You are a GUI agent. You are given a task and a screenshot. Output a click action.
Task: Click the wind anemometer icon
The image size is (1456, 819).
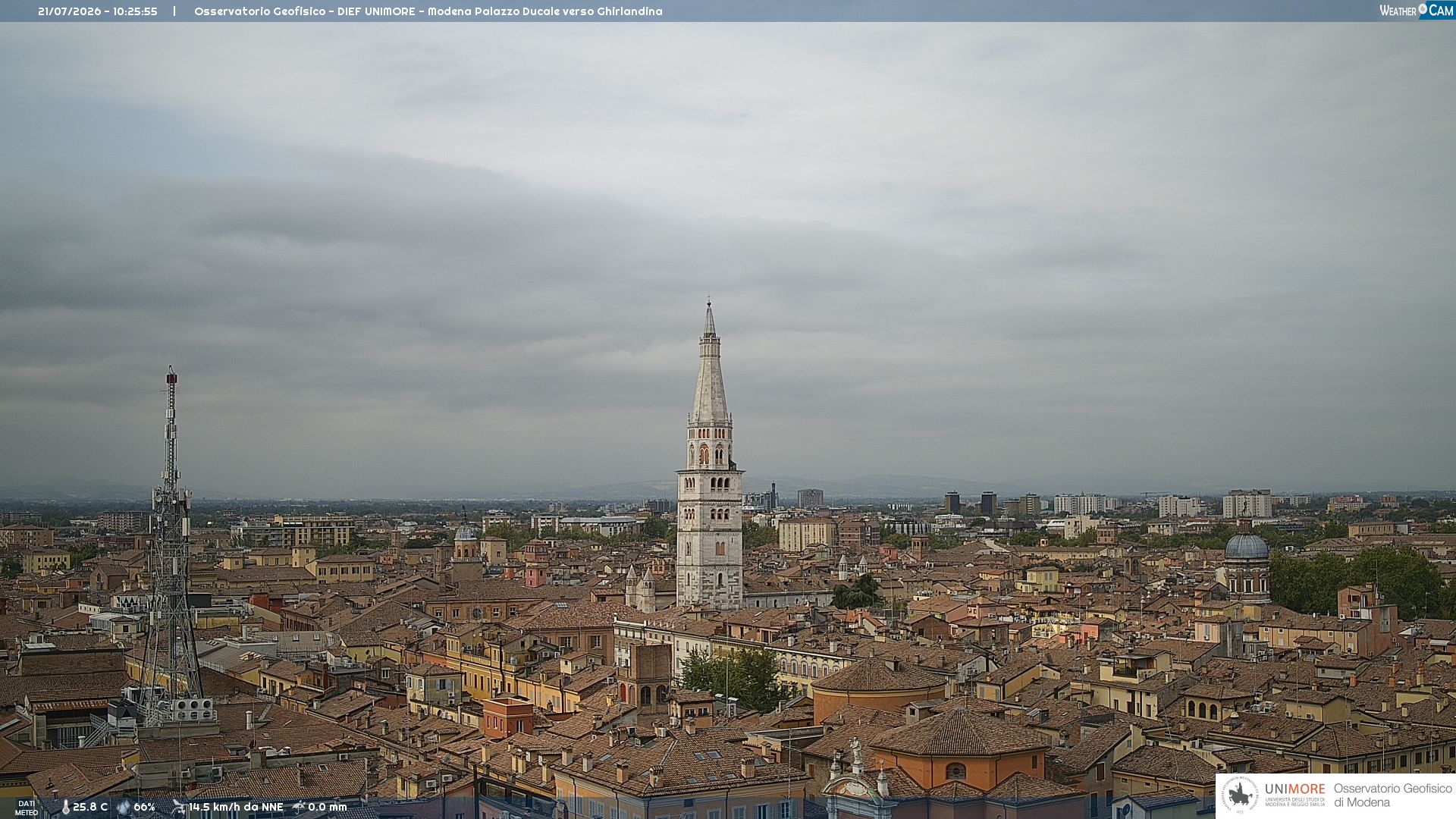[x=178, y=807]
